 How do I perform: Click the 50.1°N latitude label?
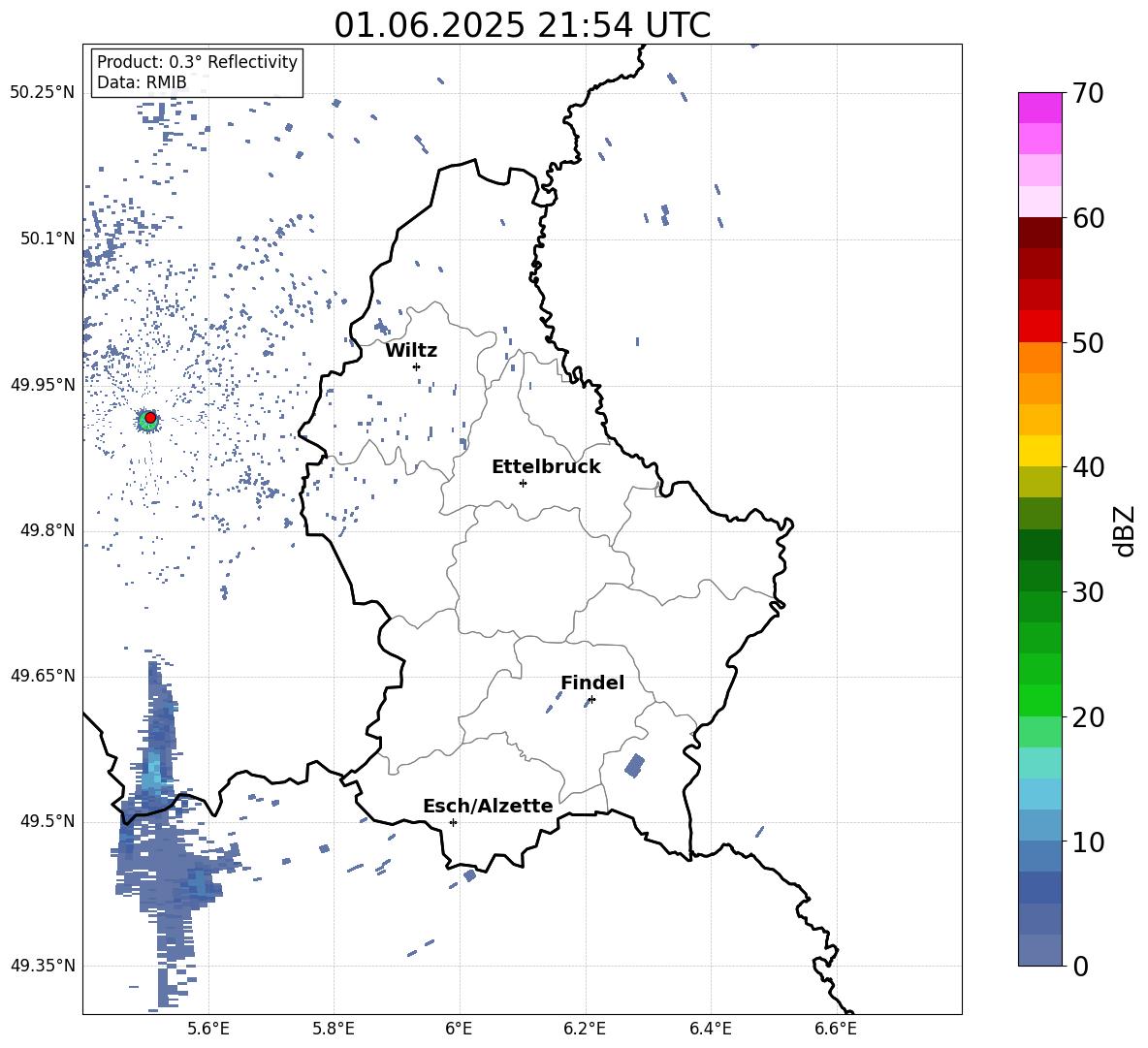pos(48,238)
